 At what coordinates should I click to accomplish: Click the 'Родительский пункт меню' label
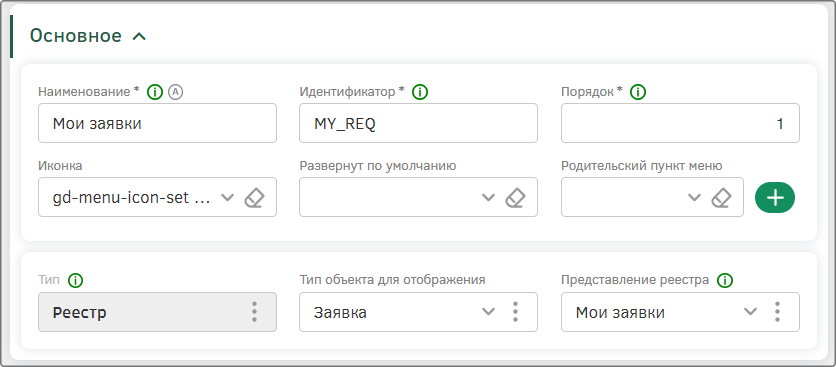click(x=642, y=166)
